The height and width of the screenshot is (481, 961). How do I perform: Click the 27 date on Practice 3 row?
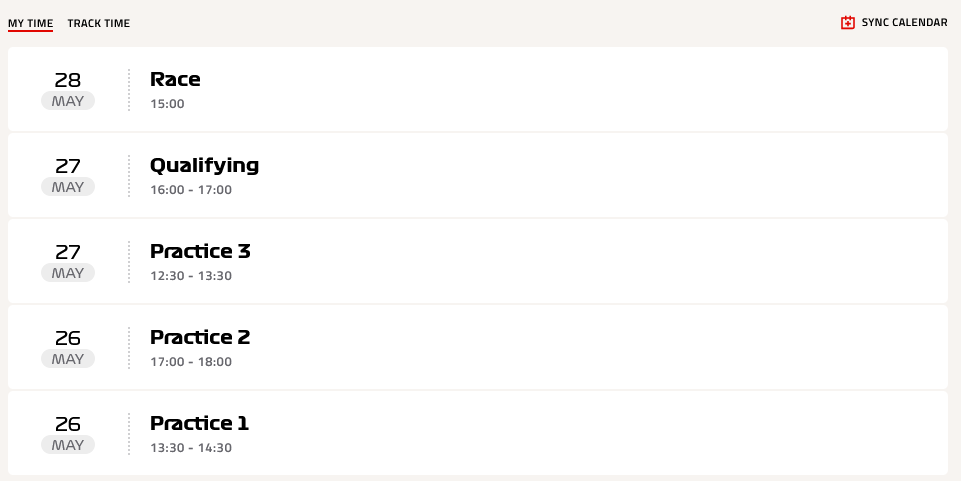[x=68, y=252]
